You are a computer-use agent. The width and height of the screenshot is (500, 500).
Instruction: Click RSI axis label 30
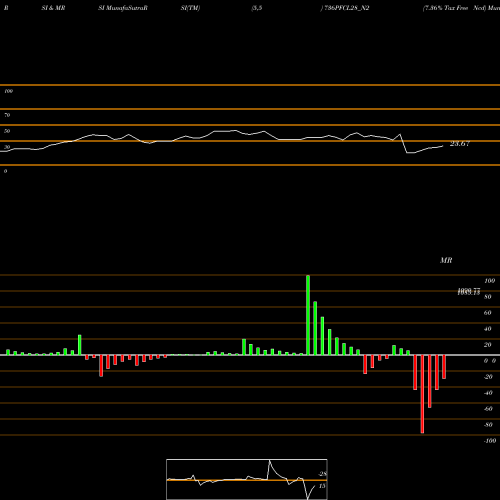coord(7,147)
